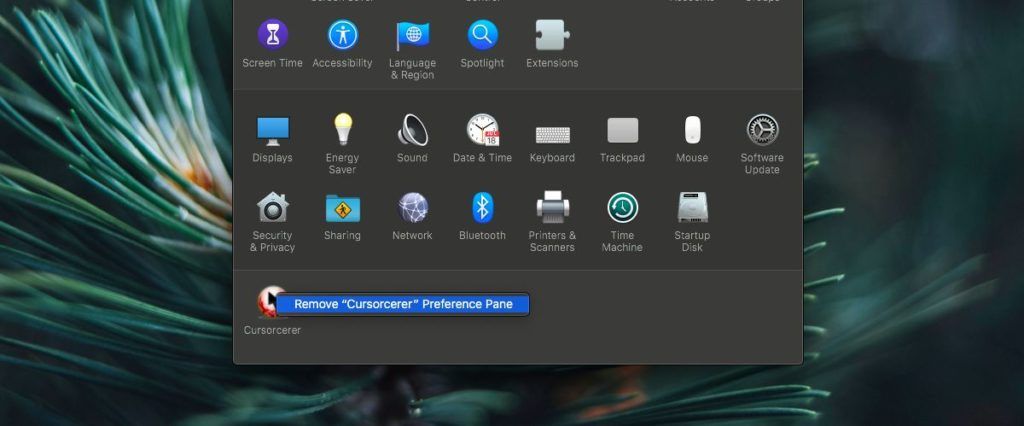Open Sound preferences
Viewport: 1024px width, 426px height.
[x=412, y=131]
